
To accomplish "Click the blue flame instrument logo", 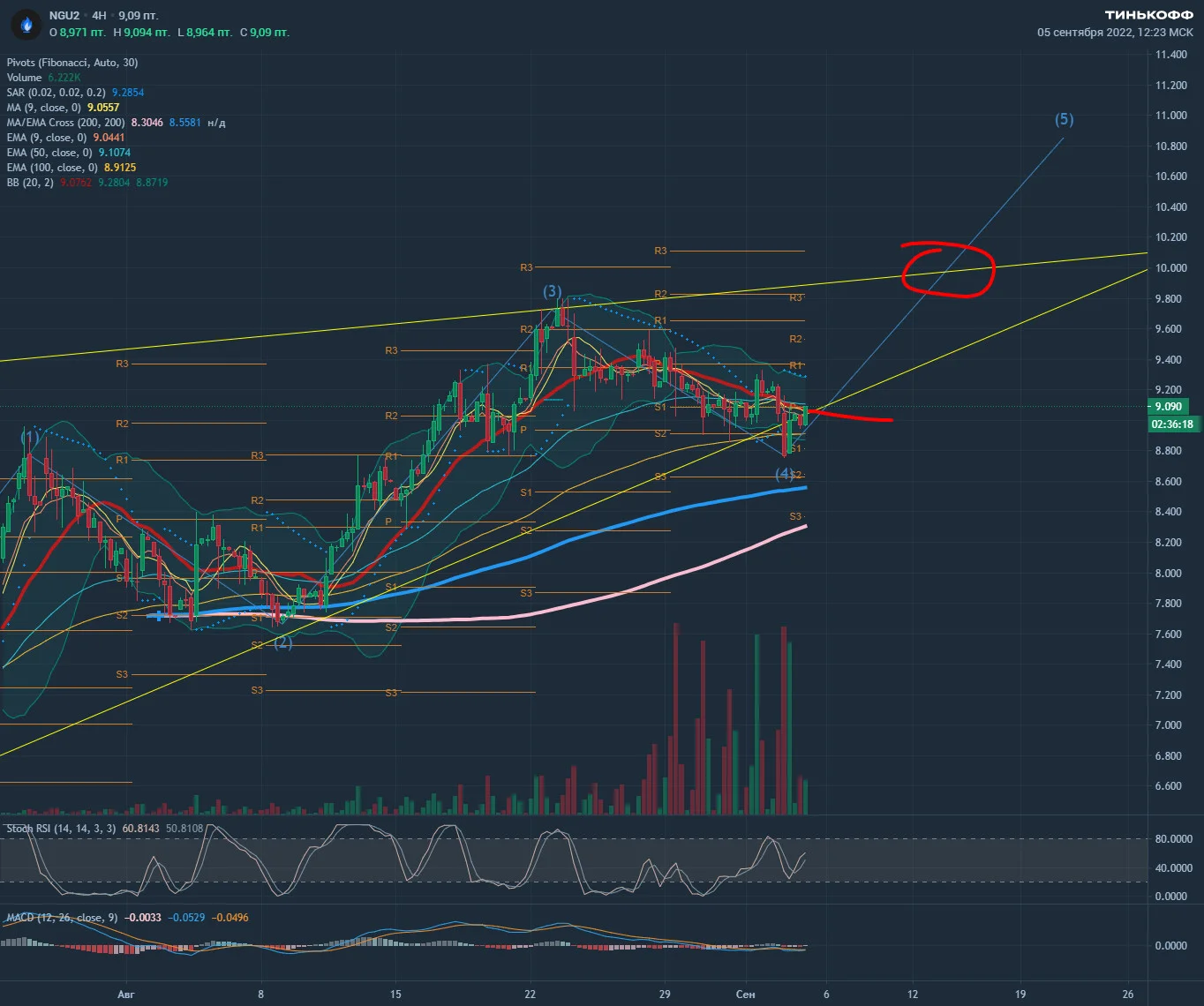I will click(26, 25).
